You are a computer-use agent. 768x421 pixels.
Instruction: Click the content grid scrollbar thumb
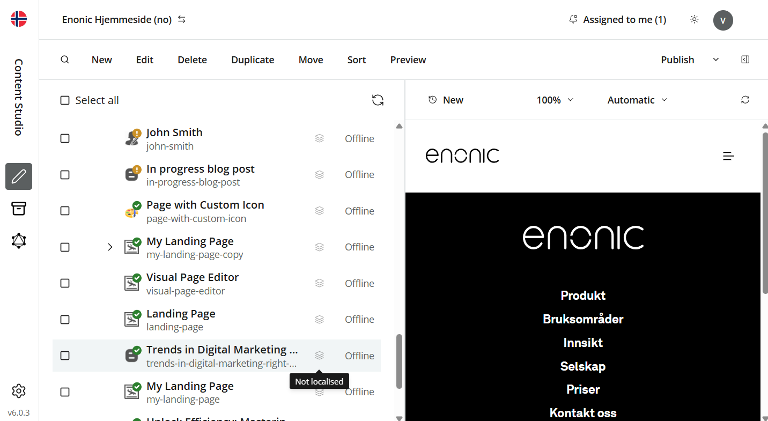tap(399, 361)
